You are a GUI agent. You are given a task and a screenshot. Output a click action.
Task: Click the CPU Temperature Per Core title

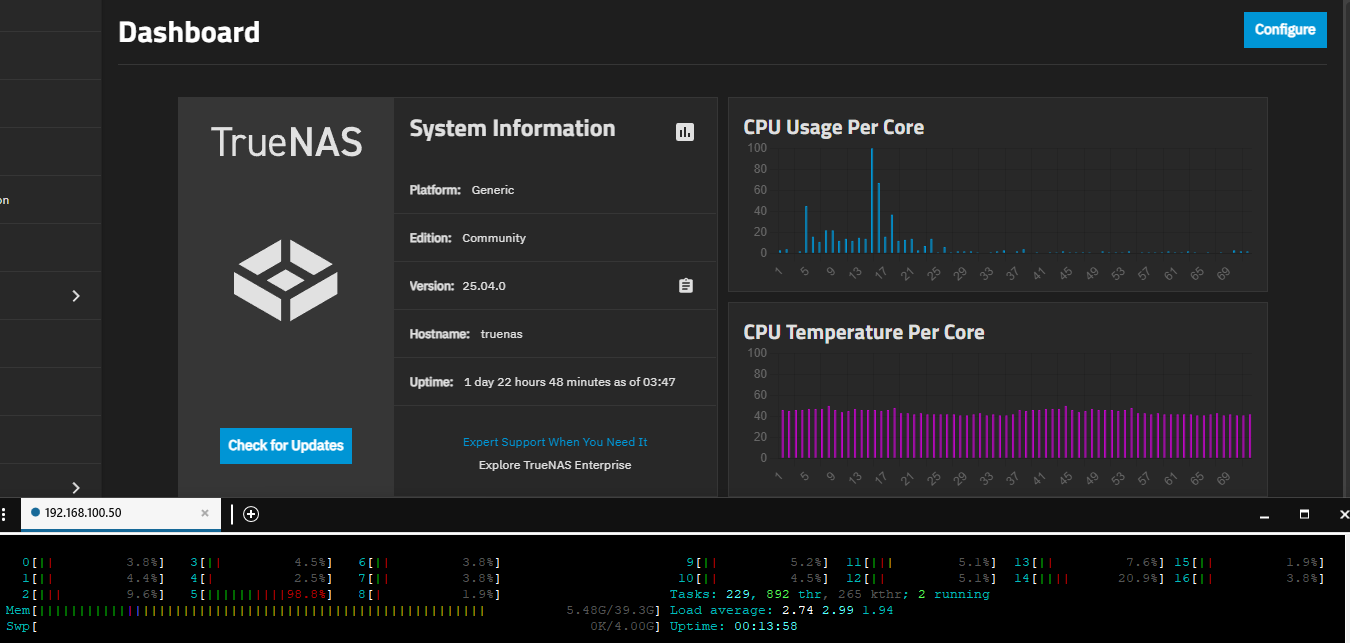pos(864,332)
